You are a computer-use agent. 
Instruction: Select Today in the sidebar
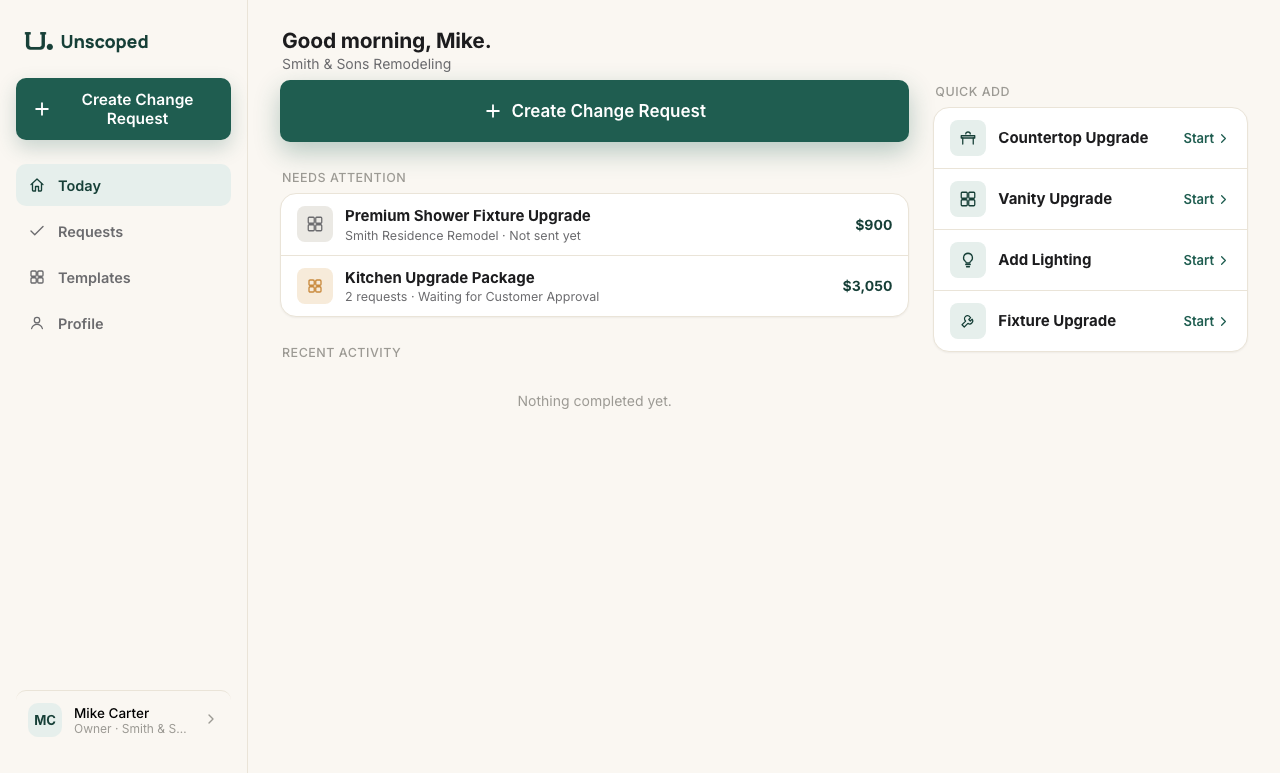(x=123, y=185)
